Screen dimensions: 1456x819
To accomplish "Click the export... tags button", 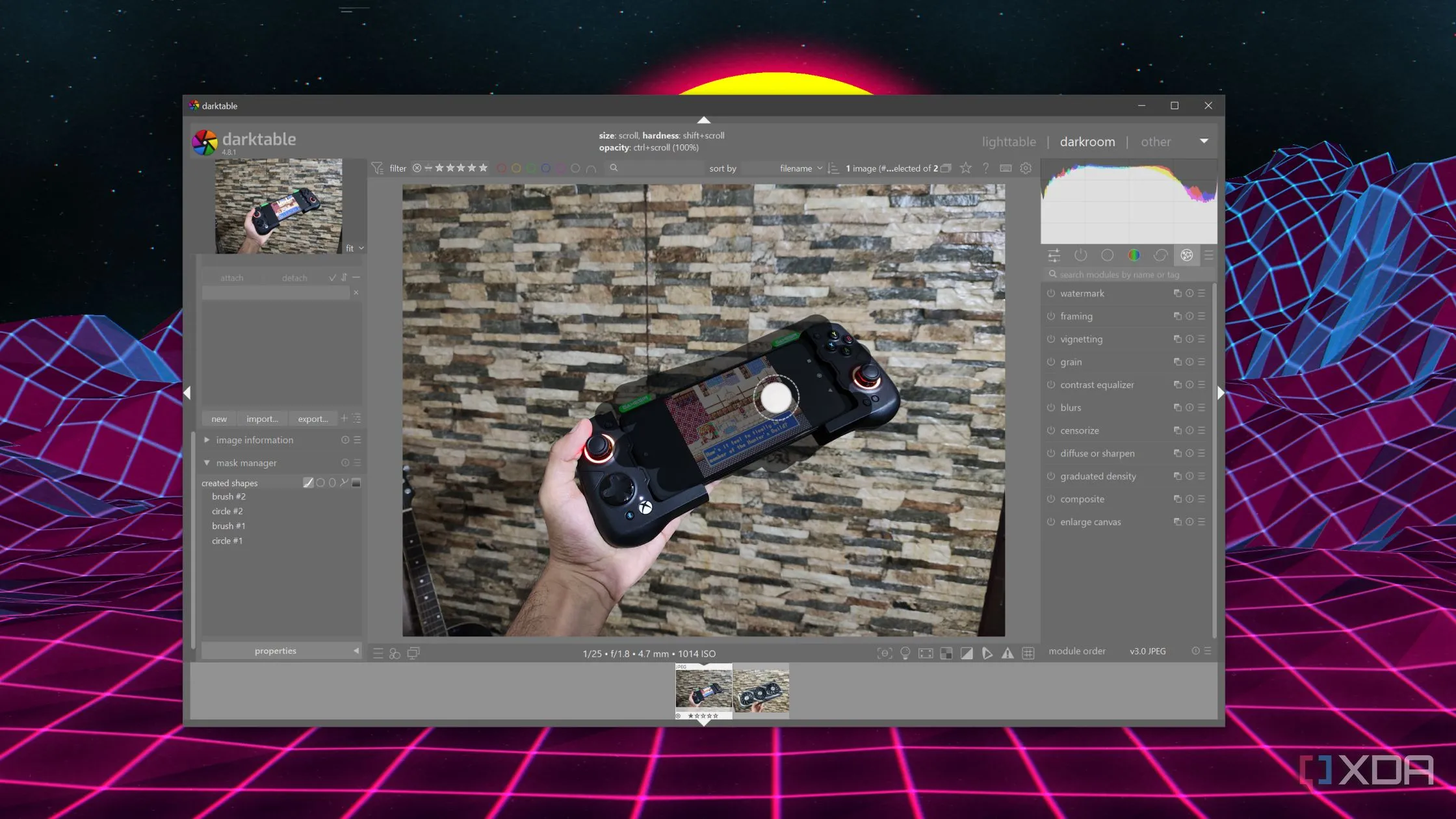I will (x=313, y=419).
